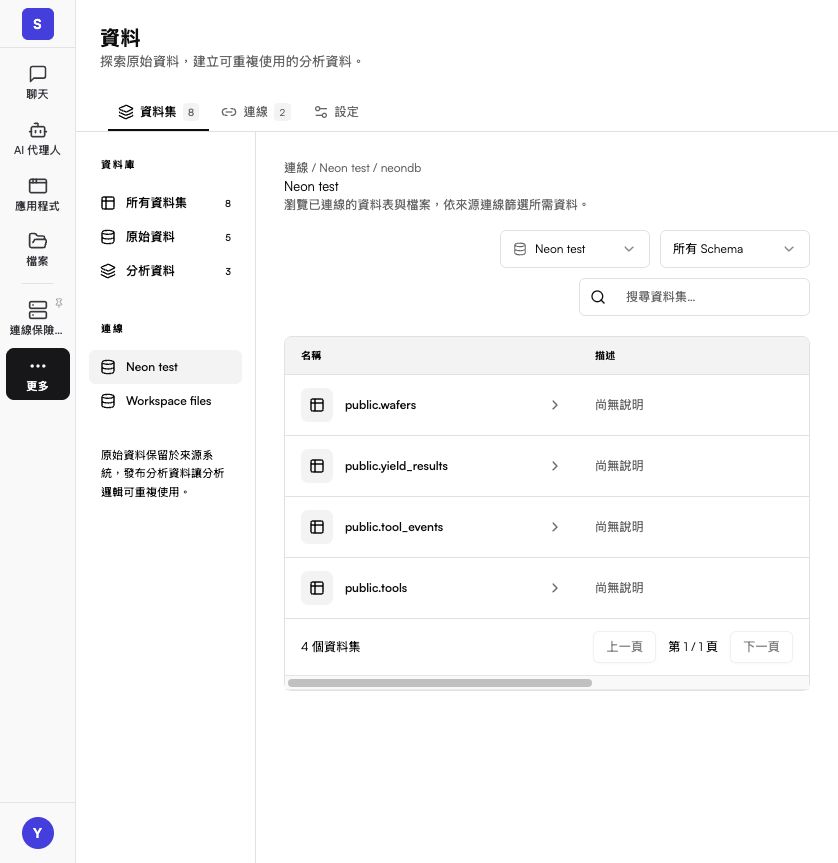Click the 設定 tab sliders icon
This screenshot has width=838, height=863.
pos(321,112)
